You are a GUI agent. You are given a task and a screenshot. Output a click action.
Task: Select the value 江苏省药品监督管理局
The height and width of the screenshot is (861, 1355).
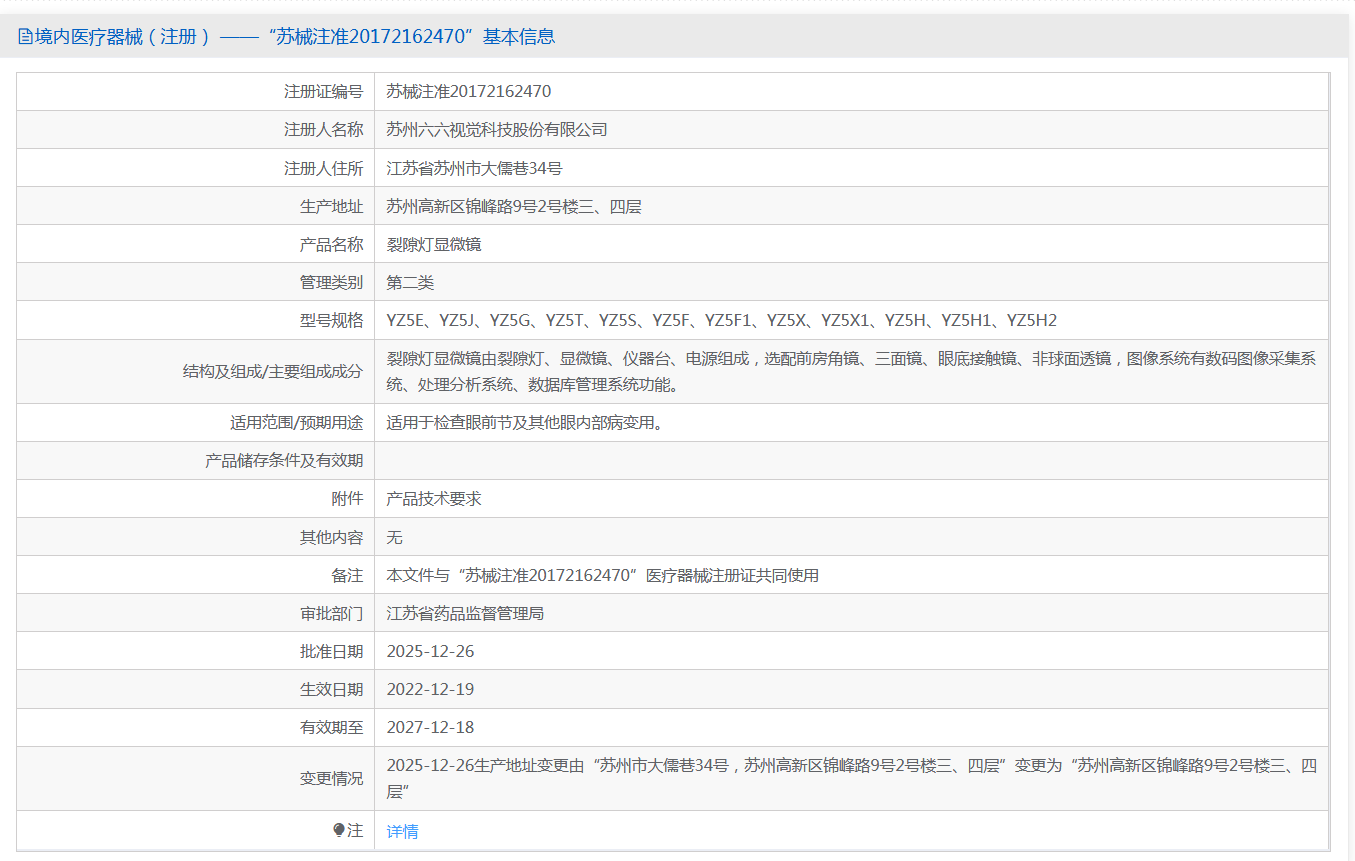coord(466,613)
